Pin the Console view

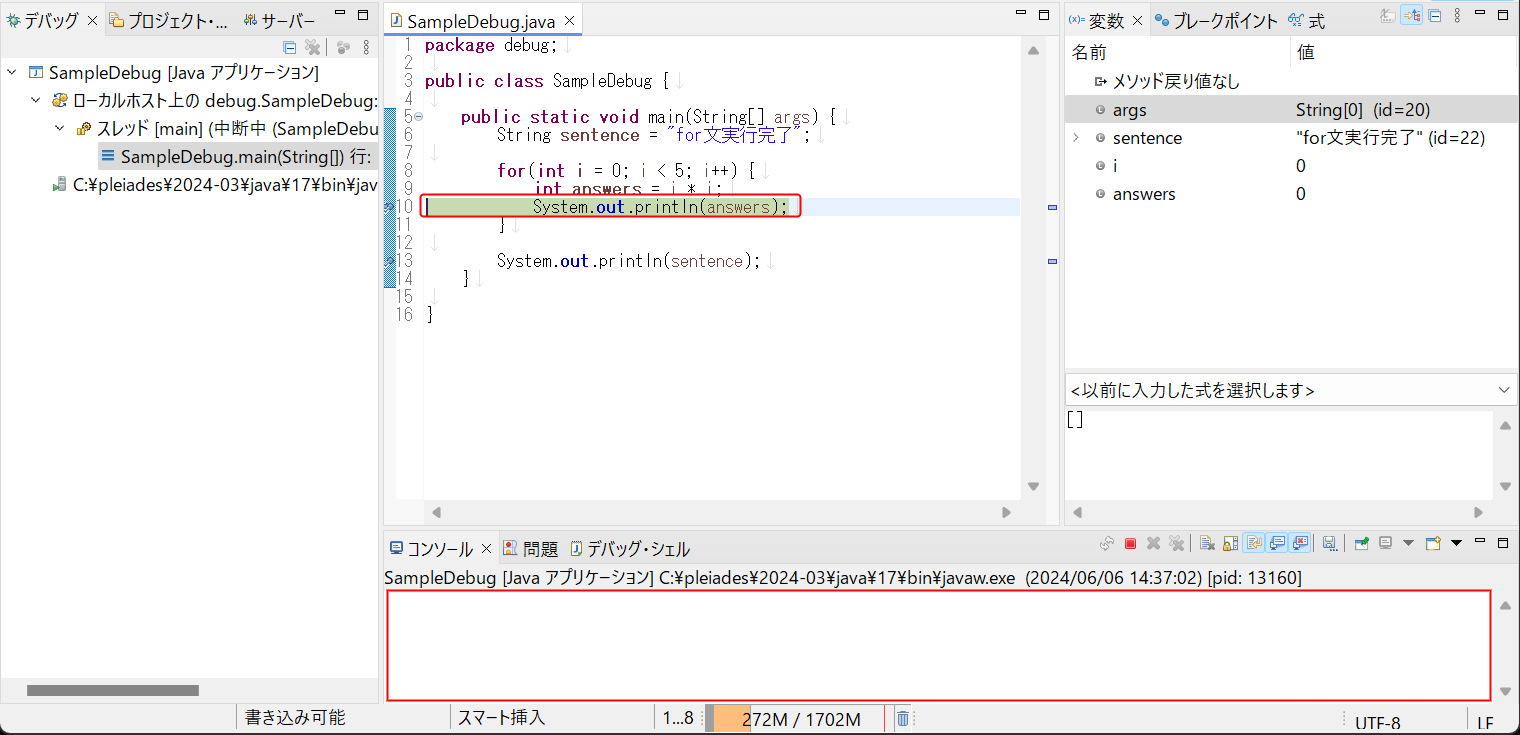tap(1362, 543)
